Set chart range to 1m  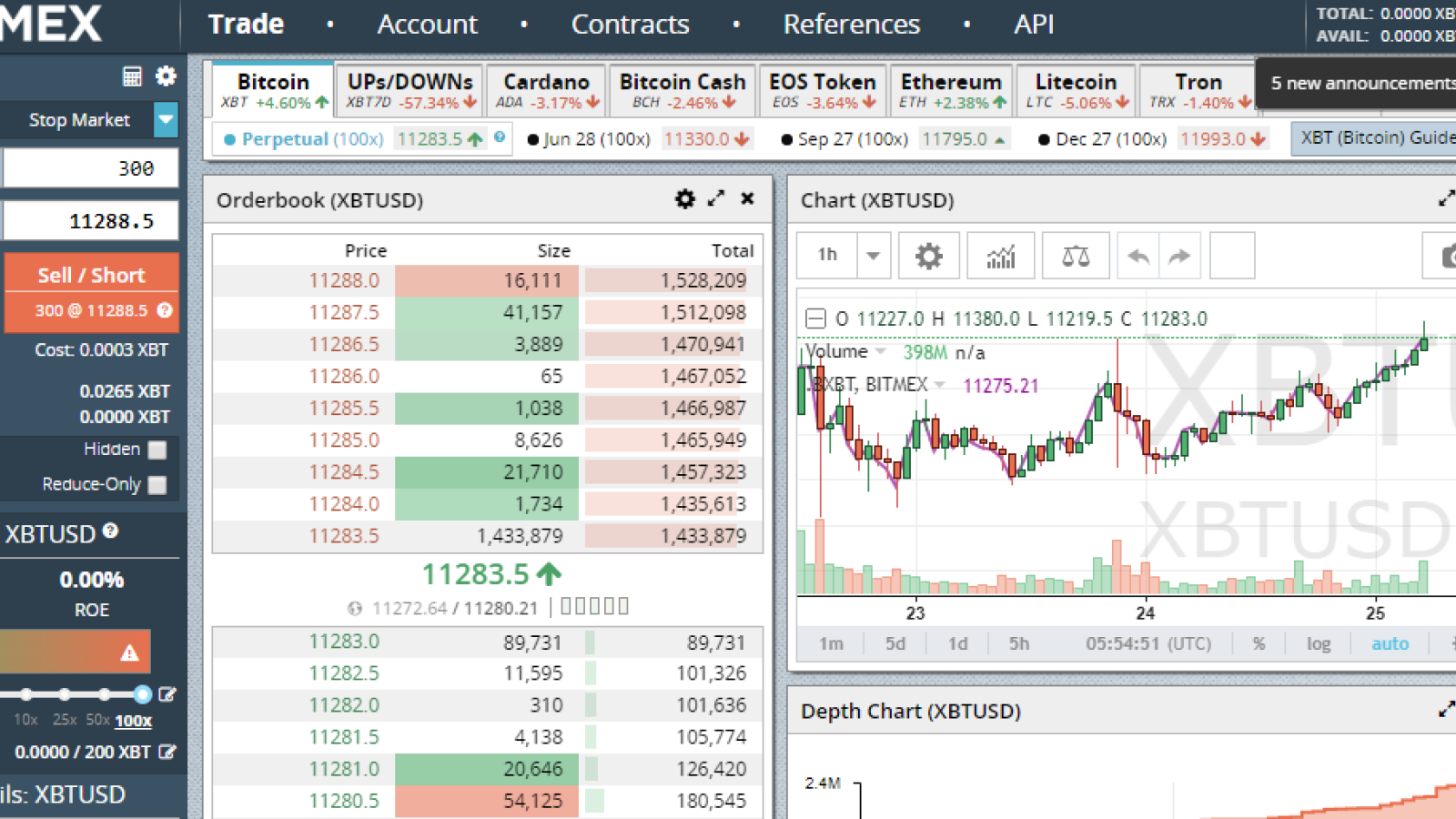(831, 643)
